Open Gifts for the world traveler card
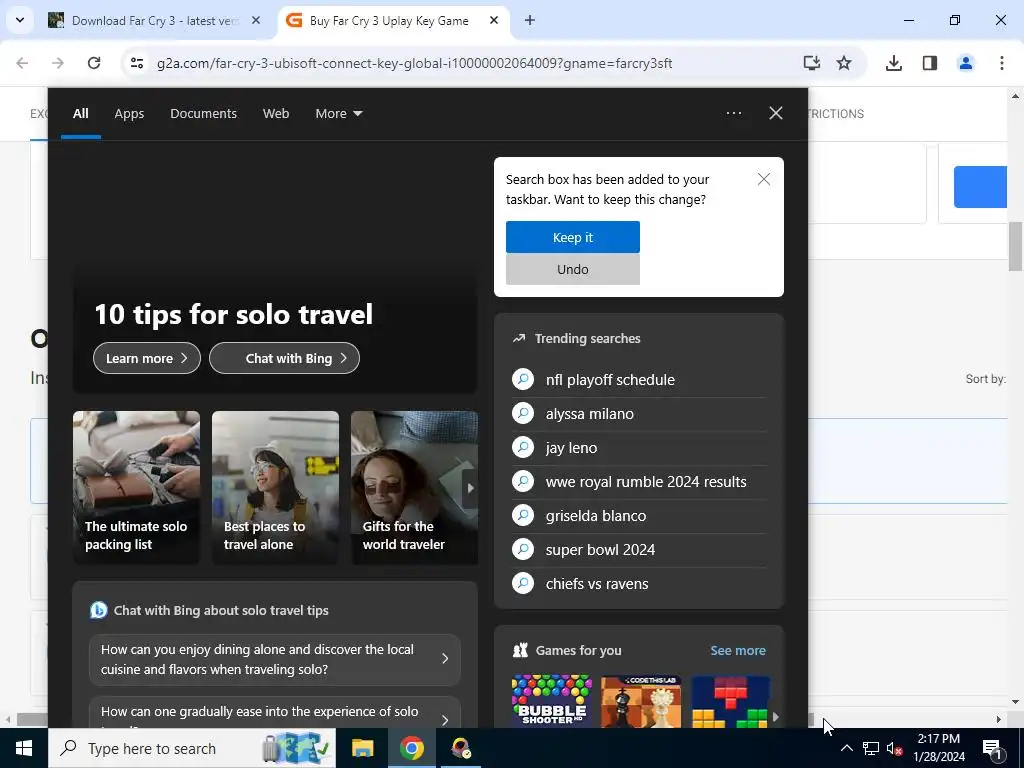 click(x=414, y=487)
